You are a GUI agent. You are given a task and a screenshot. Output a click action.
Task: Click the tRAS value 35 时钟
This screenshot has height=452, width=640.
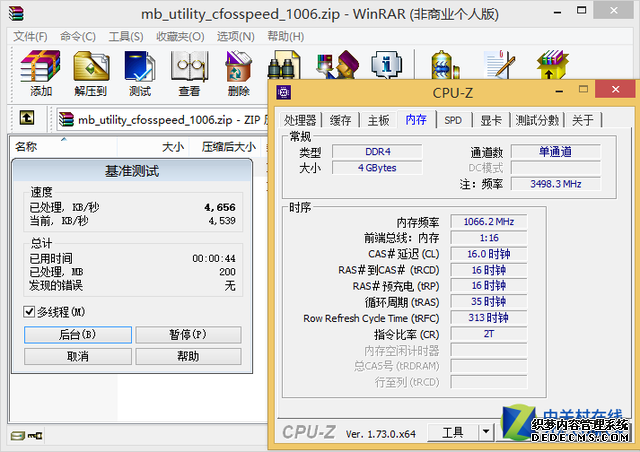(x=489, y=302)
